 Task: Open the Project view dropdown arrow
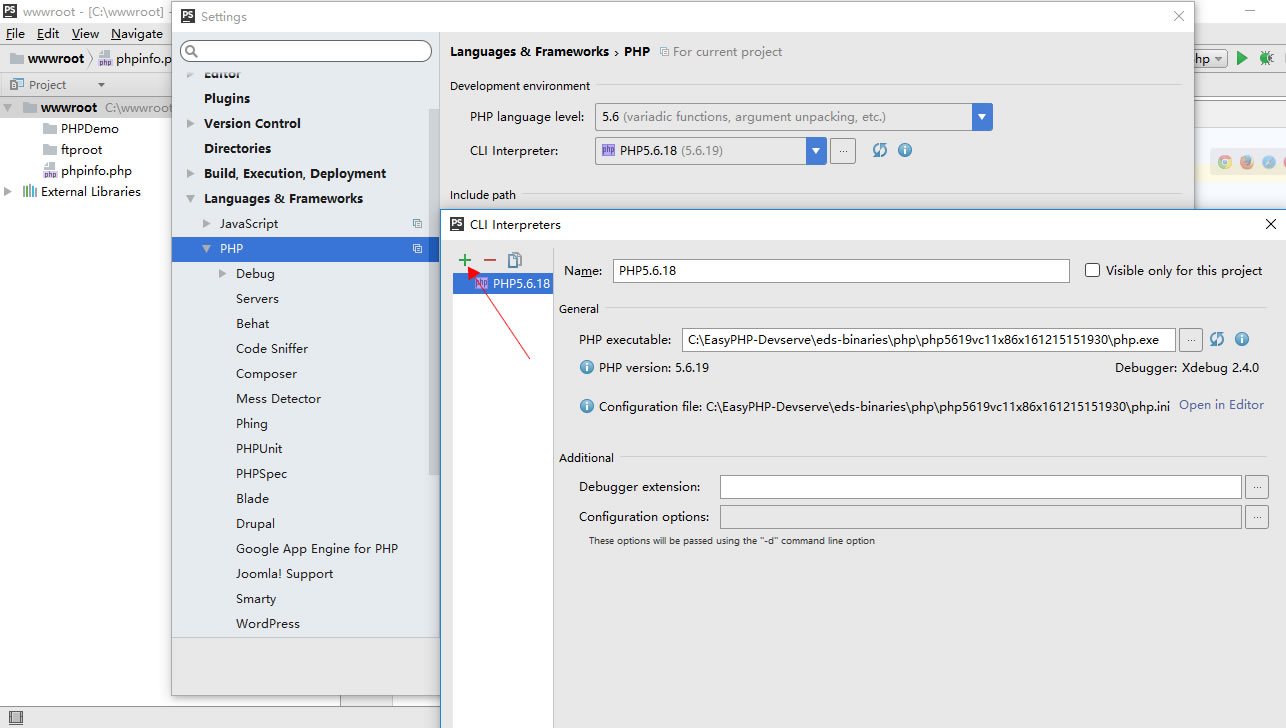click(x=101, y=85)
